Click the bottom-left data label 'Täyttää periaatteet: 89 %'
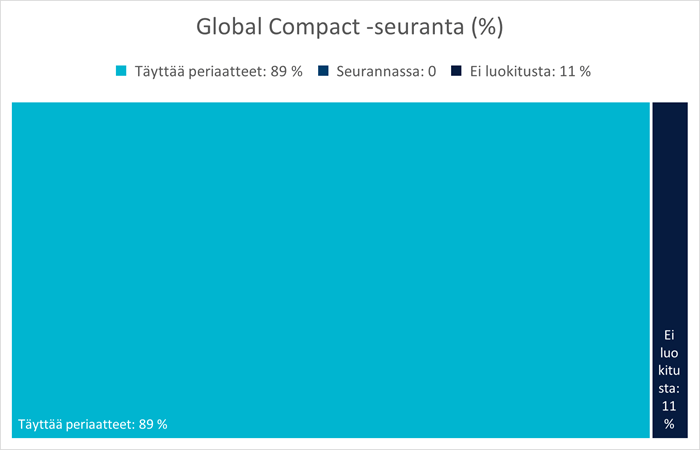 92,424
